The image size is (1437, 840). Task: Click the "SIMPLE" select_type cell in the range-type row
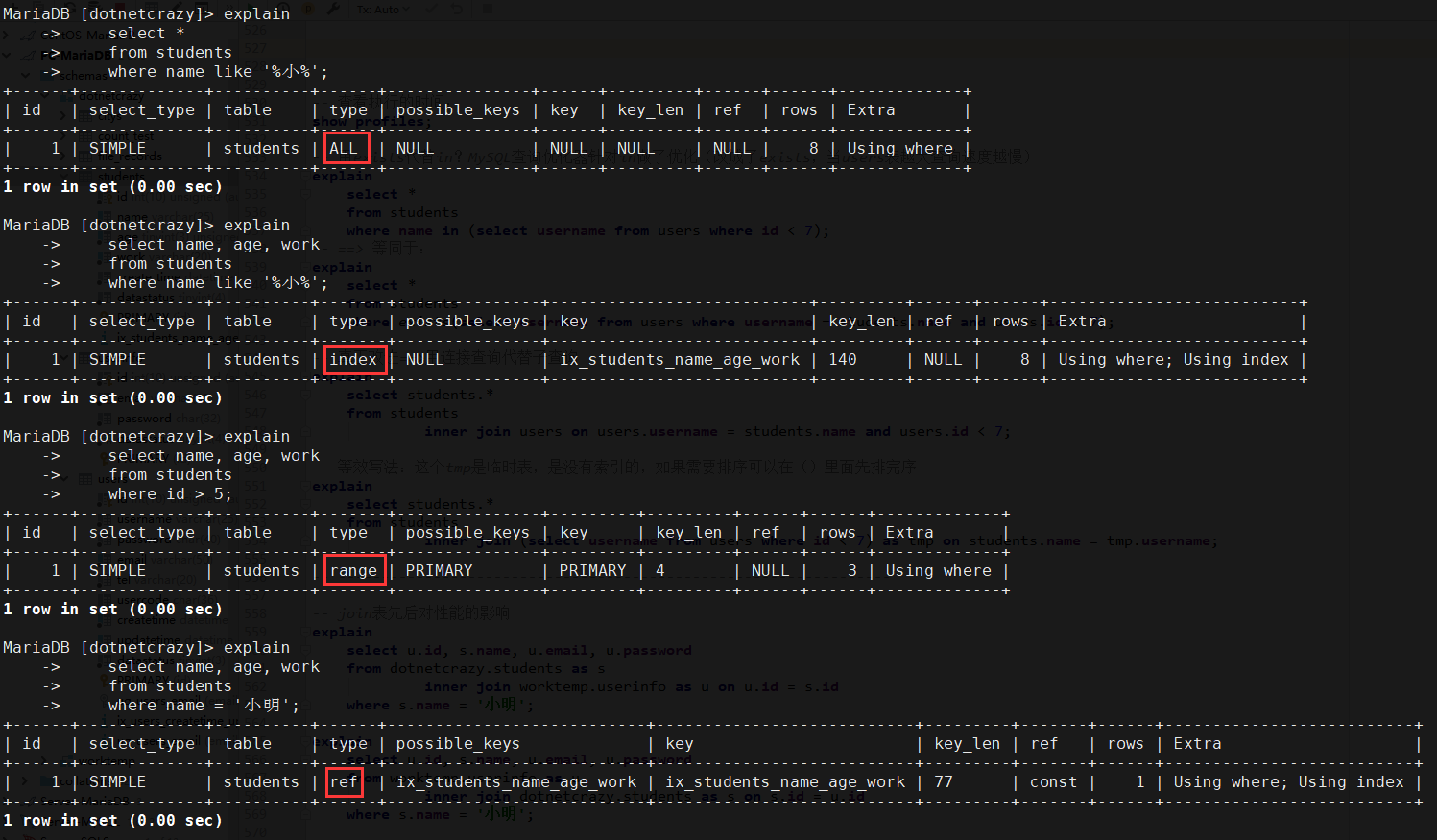[117, 571]
